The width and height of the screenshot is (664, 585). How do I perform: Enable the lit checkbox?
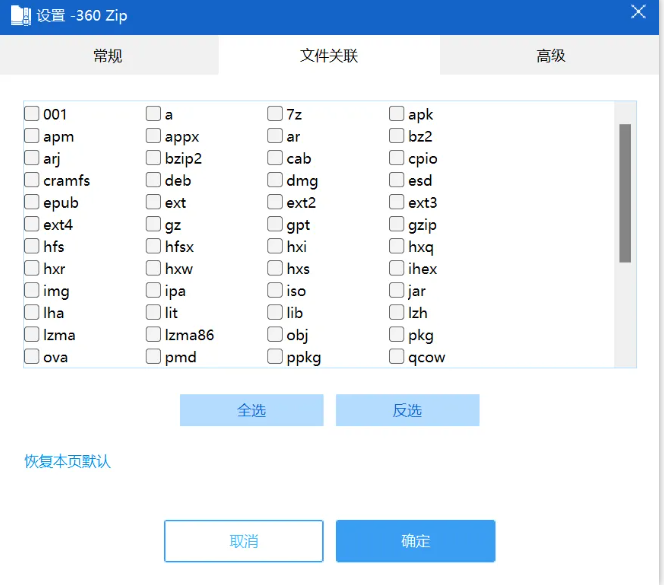(x=153, y=312)
